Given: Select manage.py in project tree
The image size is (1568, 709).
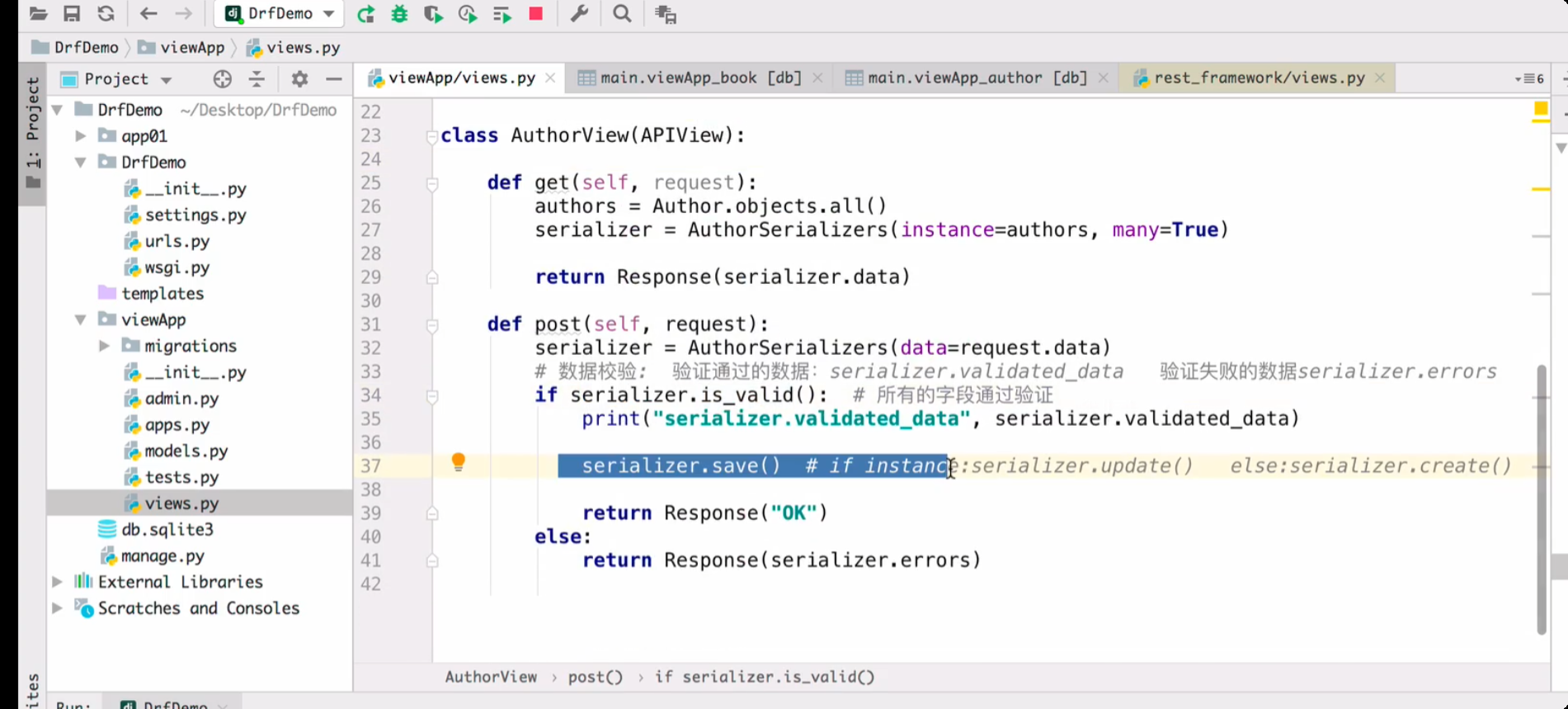Looking at the screenshot, I should (x=162, y=555).
